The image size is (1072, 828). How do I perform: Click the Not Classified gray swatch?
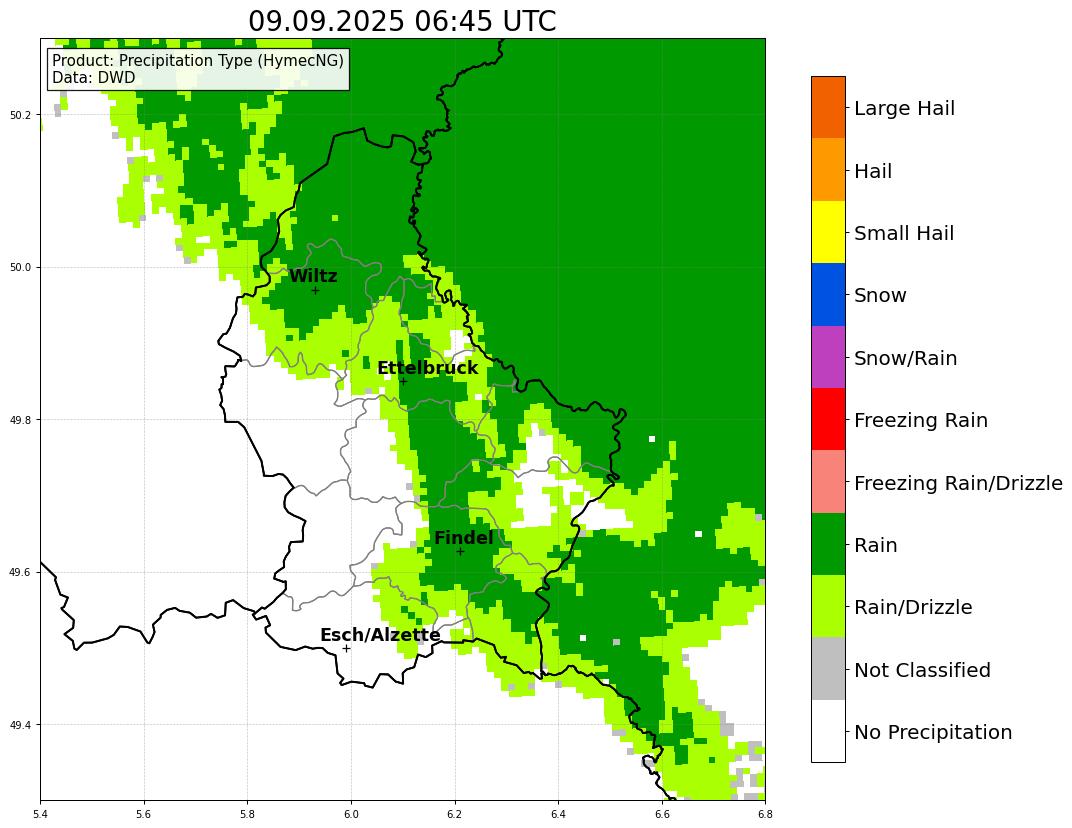click(x=828, y=669)
